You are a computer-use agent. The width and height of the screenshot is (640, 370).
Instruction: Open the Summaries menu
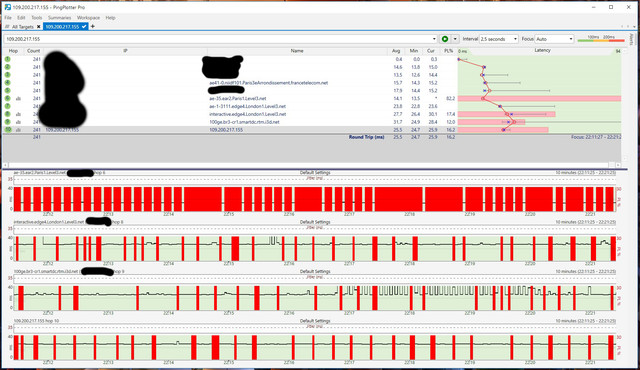(60, 18)
